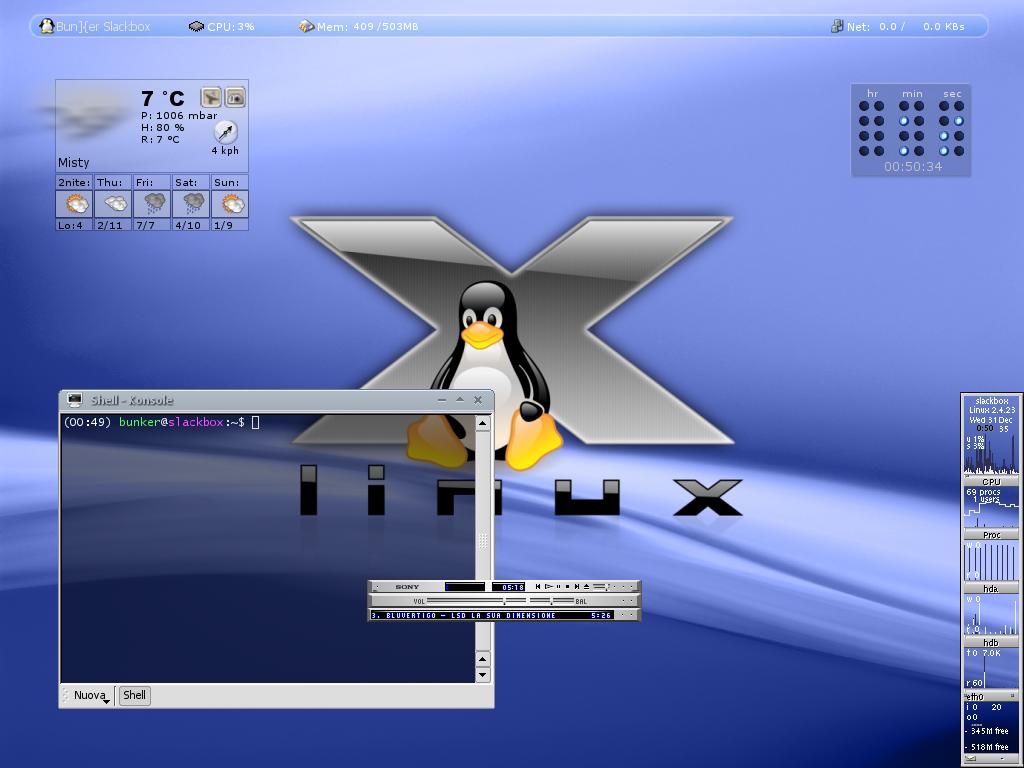
Task: Click the Misty weather condition text
Action: tap(73, 163)
